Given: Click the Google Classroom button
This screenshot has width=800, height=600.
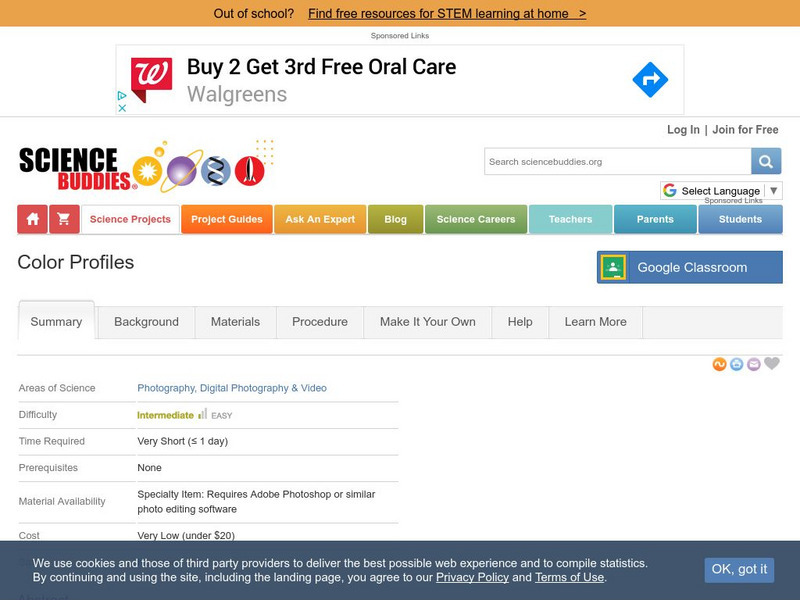Looking at the screenshot, I should 690,267.
